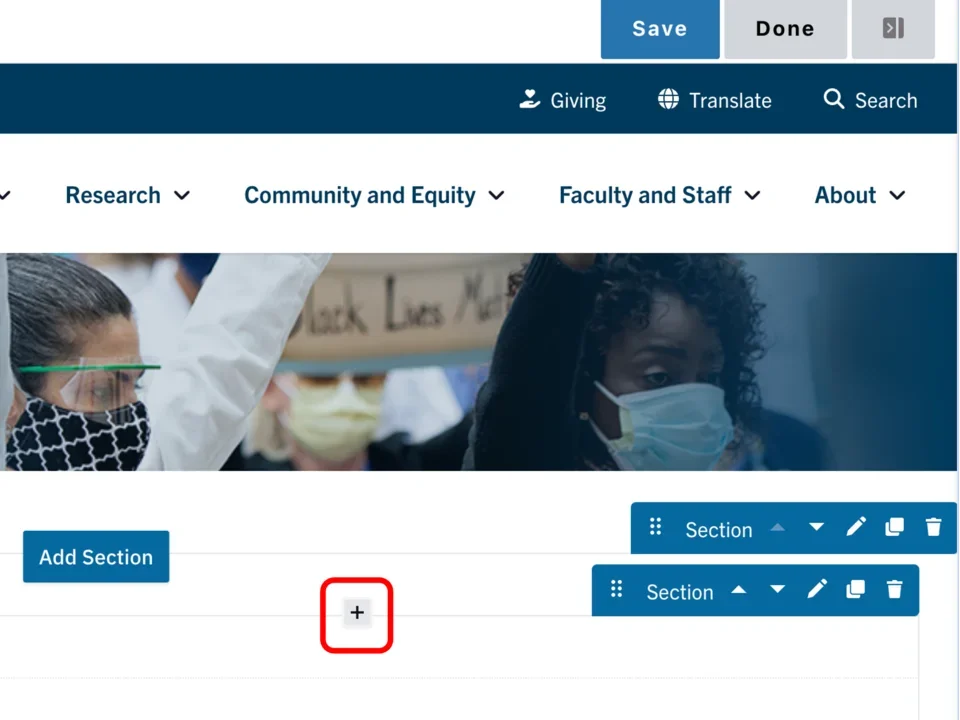The width and height of the screenshot is (960, 720).
Task: Delete the top Section with trash icon
Action: (x=933, y=527)
